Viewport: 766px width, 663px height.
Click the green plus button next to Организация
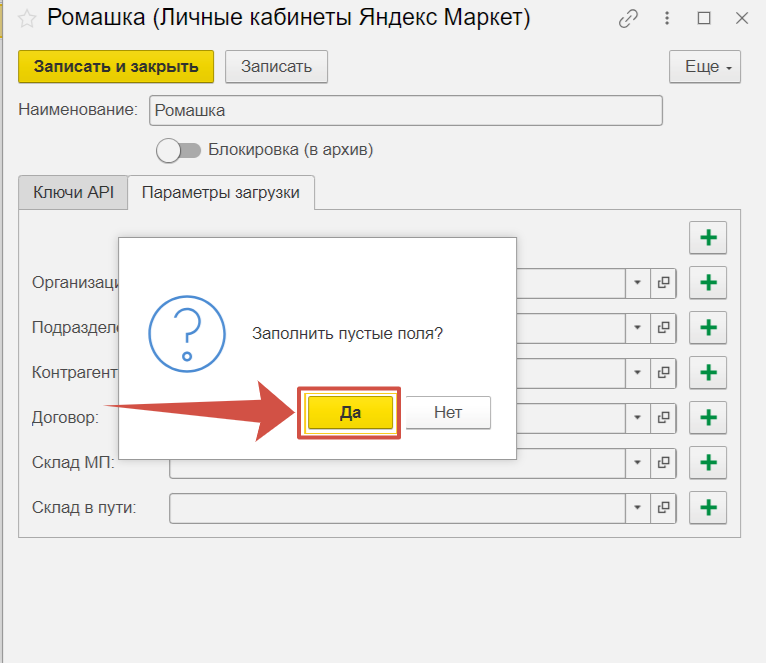(x=708, y=283)
